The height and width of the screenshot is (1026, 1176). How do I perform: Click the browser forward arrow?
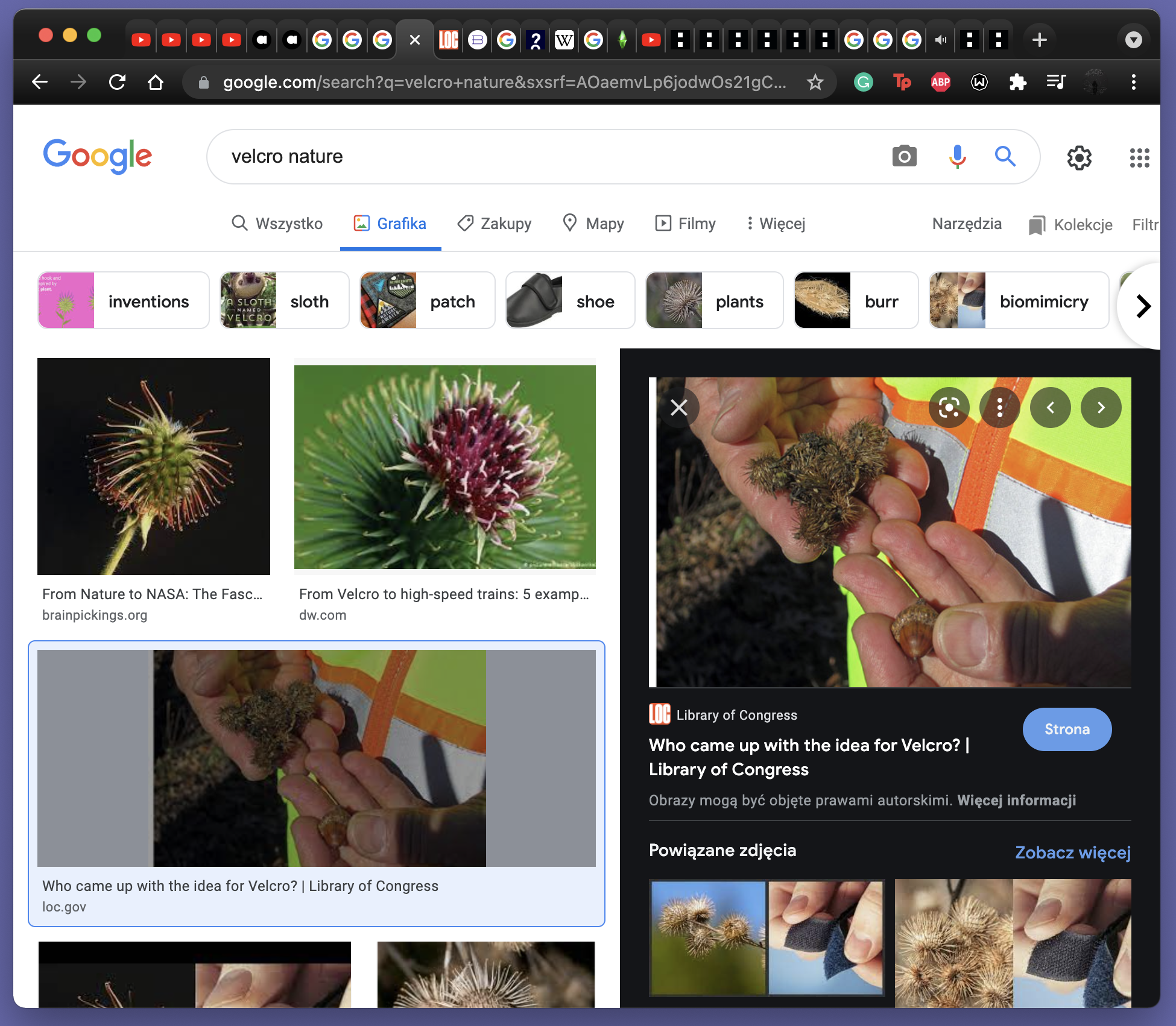78,81
